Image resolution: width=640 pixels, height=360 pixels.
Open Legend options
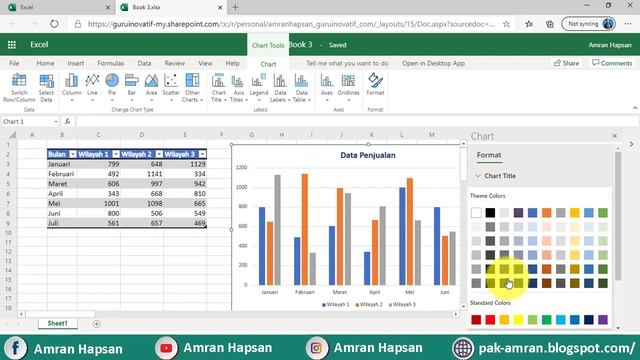click(259, 87)
